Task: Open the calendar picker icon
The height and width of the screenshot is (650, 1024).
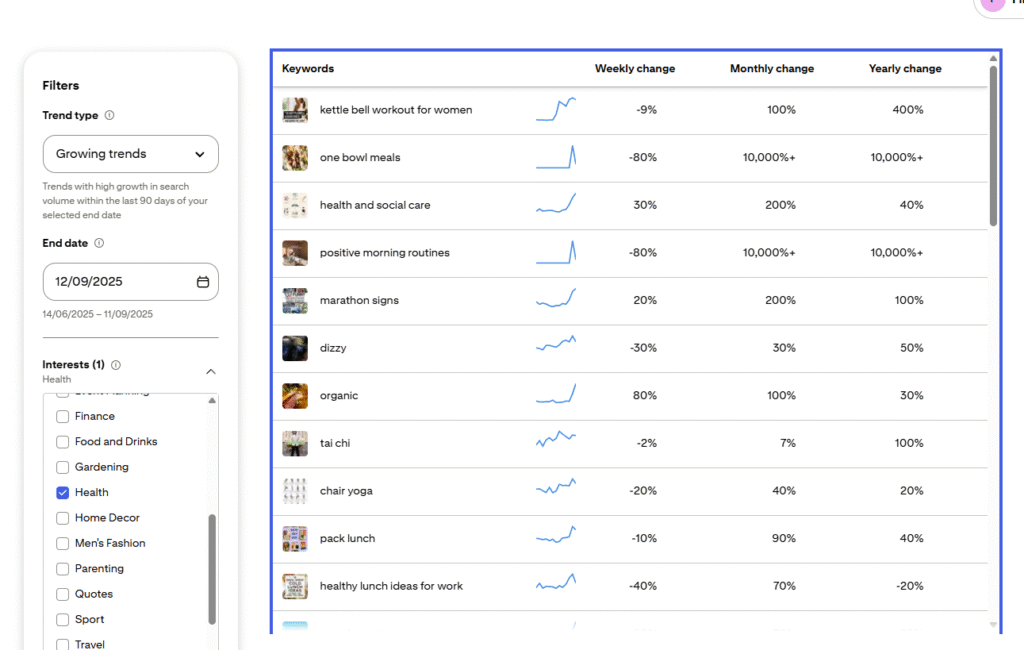Action: coord(203,282)
